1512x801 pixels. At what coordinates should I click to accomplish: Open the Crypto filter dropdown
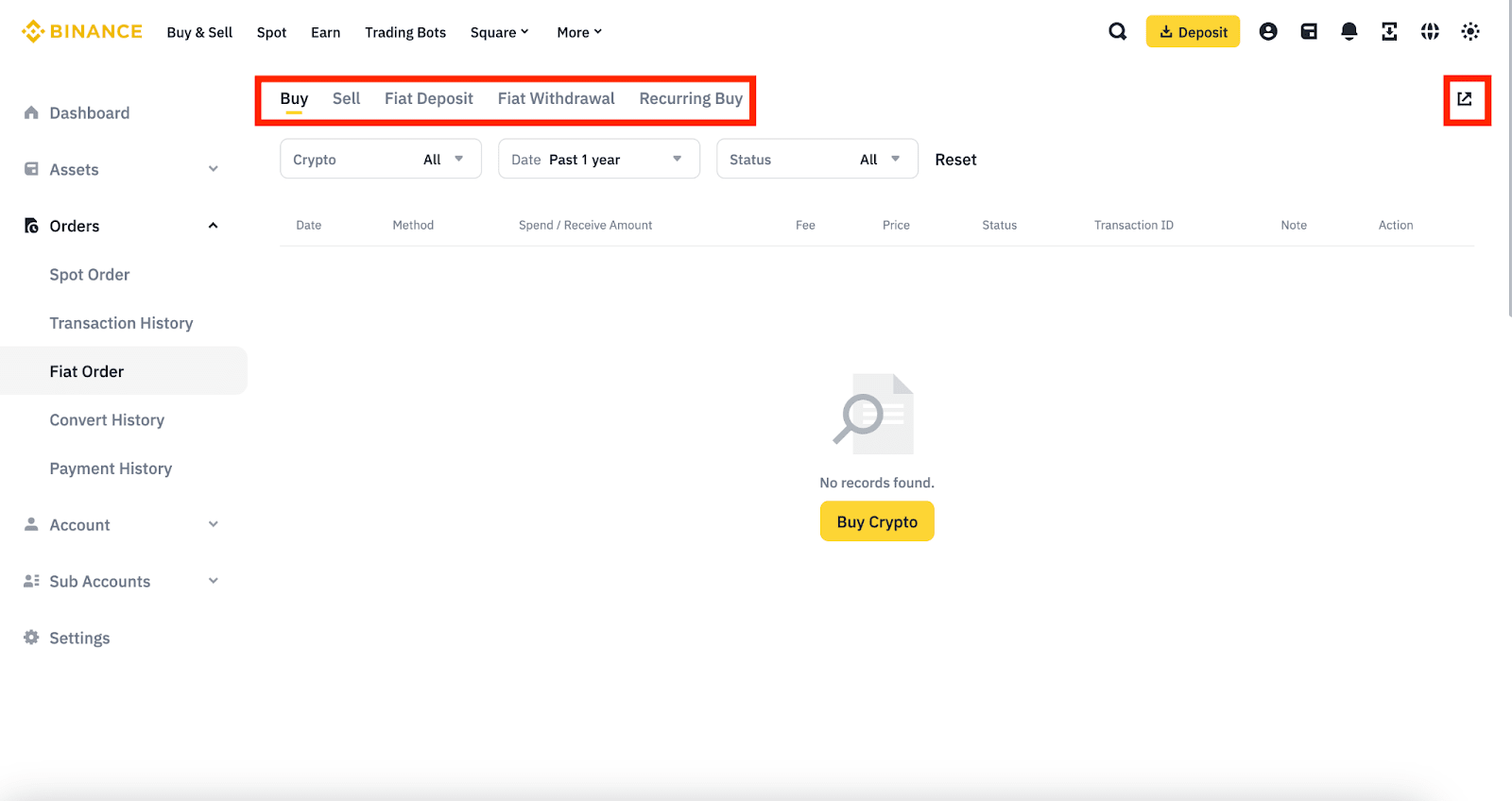coord(381,159)
